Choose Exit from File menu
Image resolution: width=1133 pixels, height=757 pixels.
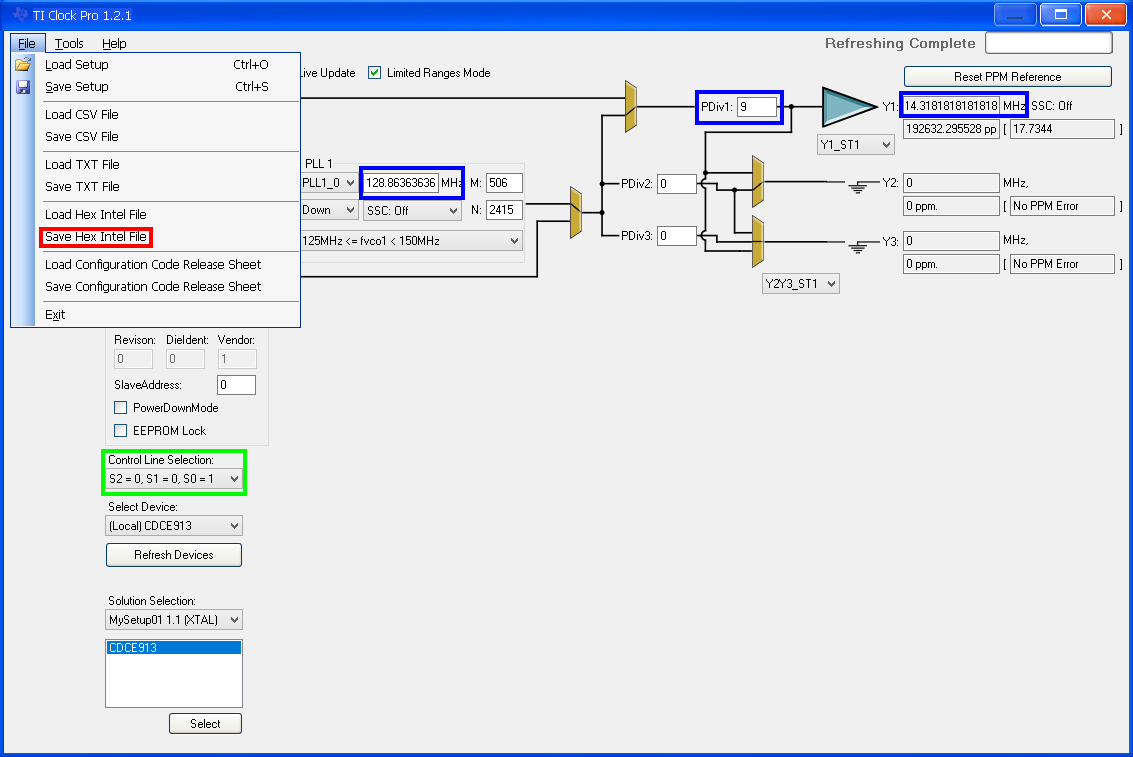coord(155,314)
